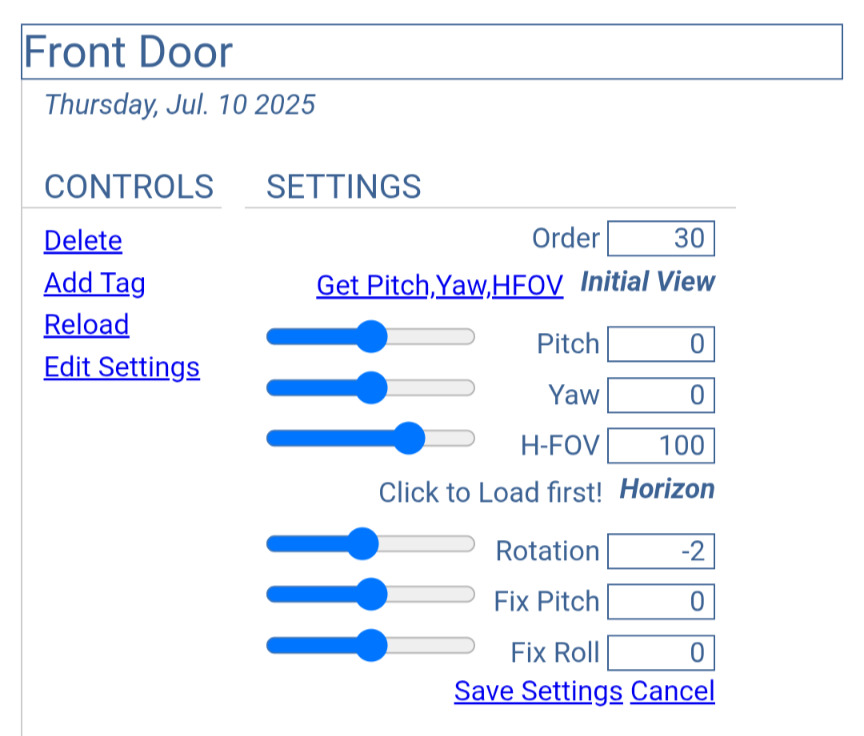Cancel the settings changes

(x=672, y=691)
